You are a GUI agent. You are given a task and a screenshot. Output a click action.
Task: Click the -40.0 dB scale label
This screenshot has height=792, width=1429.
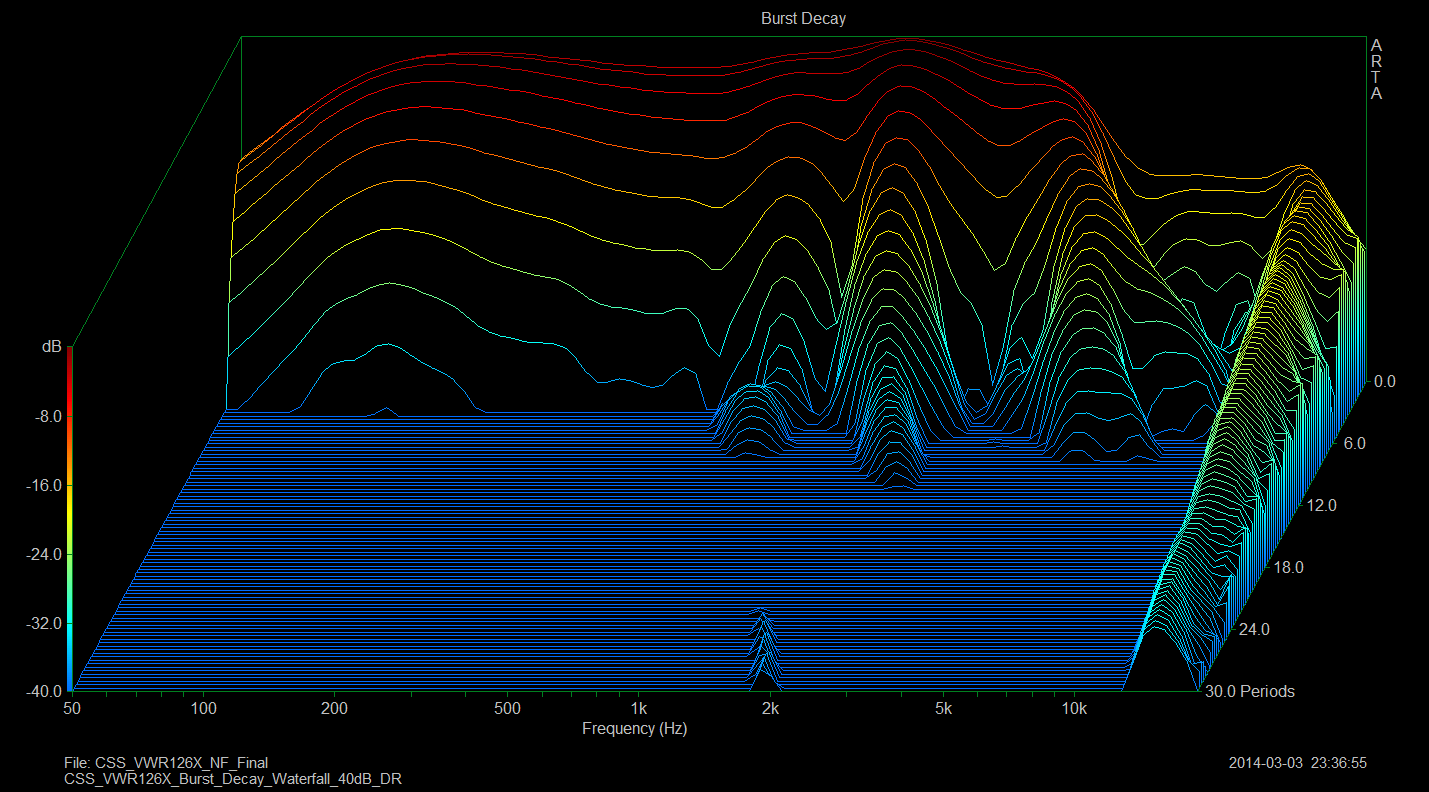(42, 691)
